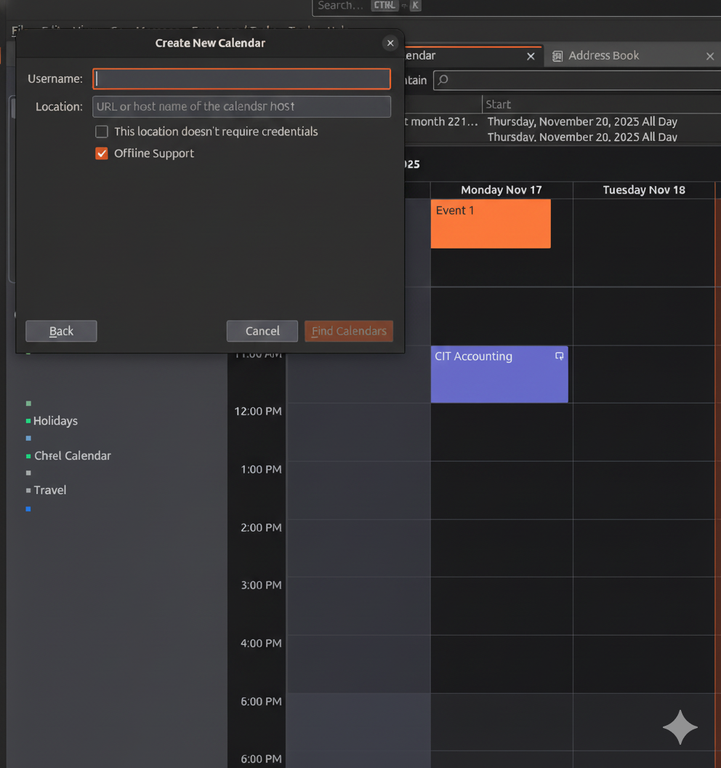Uncheck the Offline Support checkbox
Viewport: 721px width, 768px height.
pos(101,154)
